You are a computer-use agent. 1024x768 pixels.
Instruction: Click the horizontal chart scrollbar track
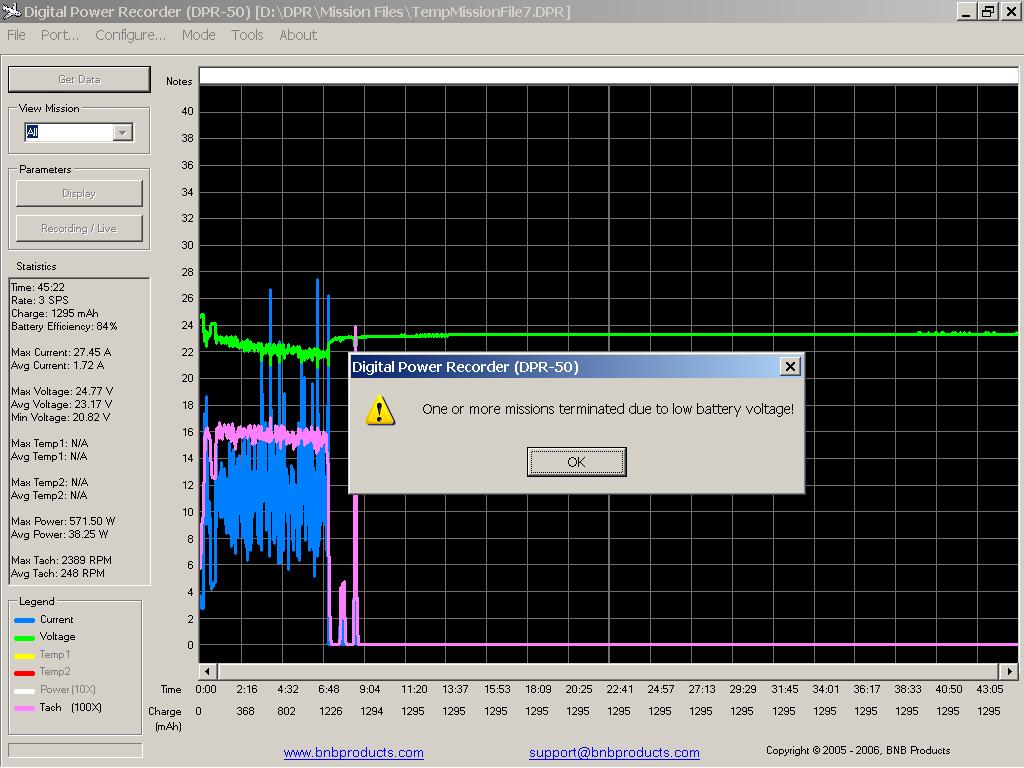[608, 671]
